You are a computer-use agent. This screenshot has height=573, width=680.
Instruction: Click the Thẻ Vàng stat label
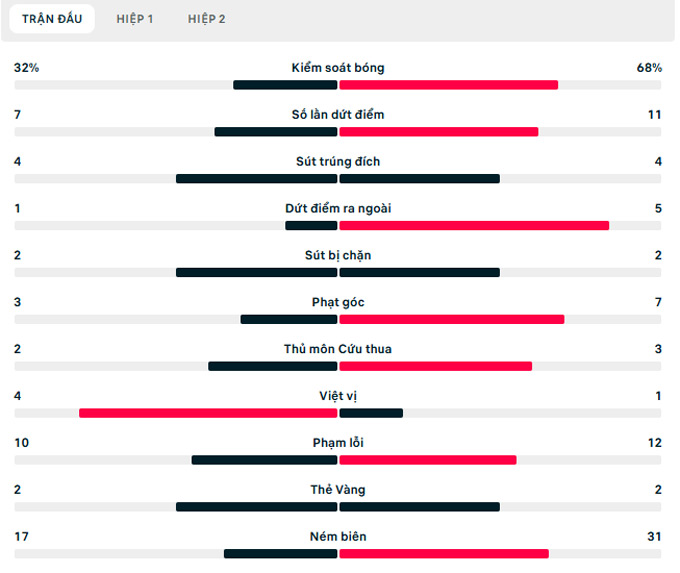coord(338,490)
